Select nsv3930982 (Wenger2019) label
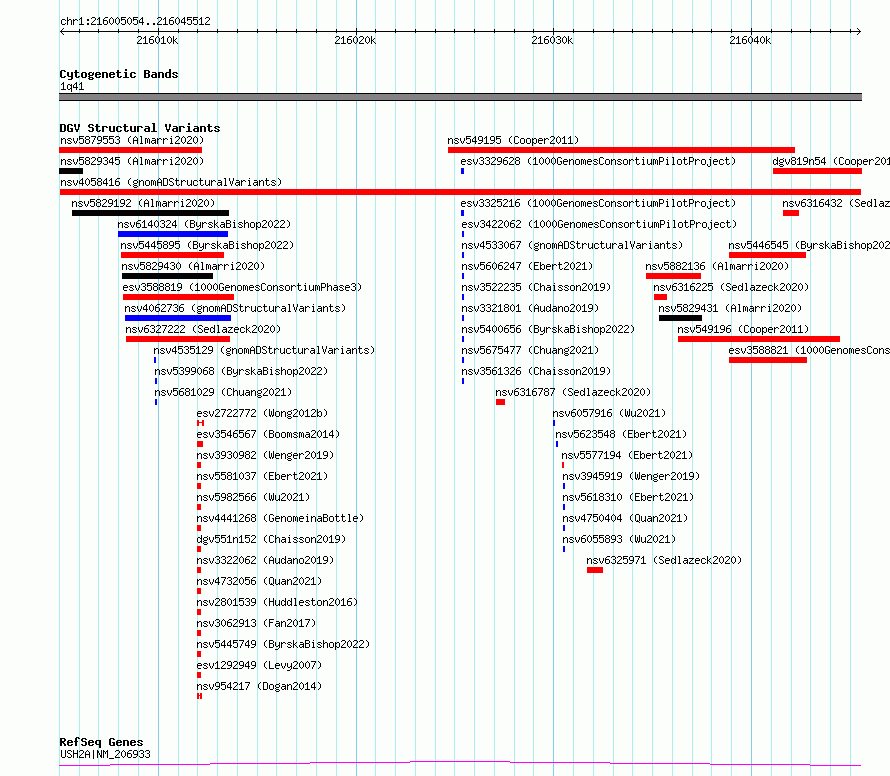Viewport: 890px width, 776px height. (x=265, y=455)
